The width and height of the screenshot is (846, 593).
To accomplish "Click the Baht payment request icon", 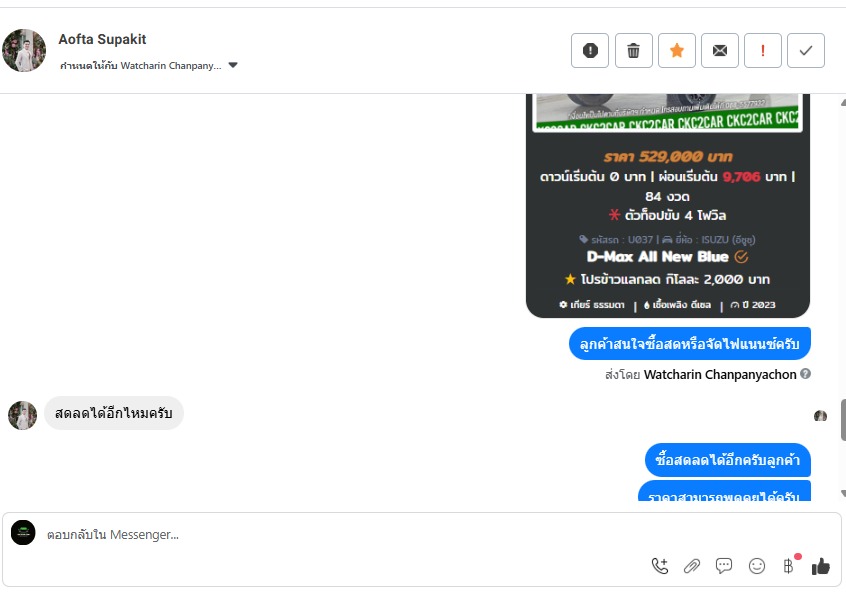I will (788, 565).
